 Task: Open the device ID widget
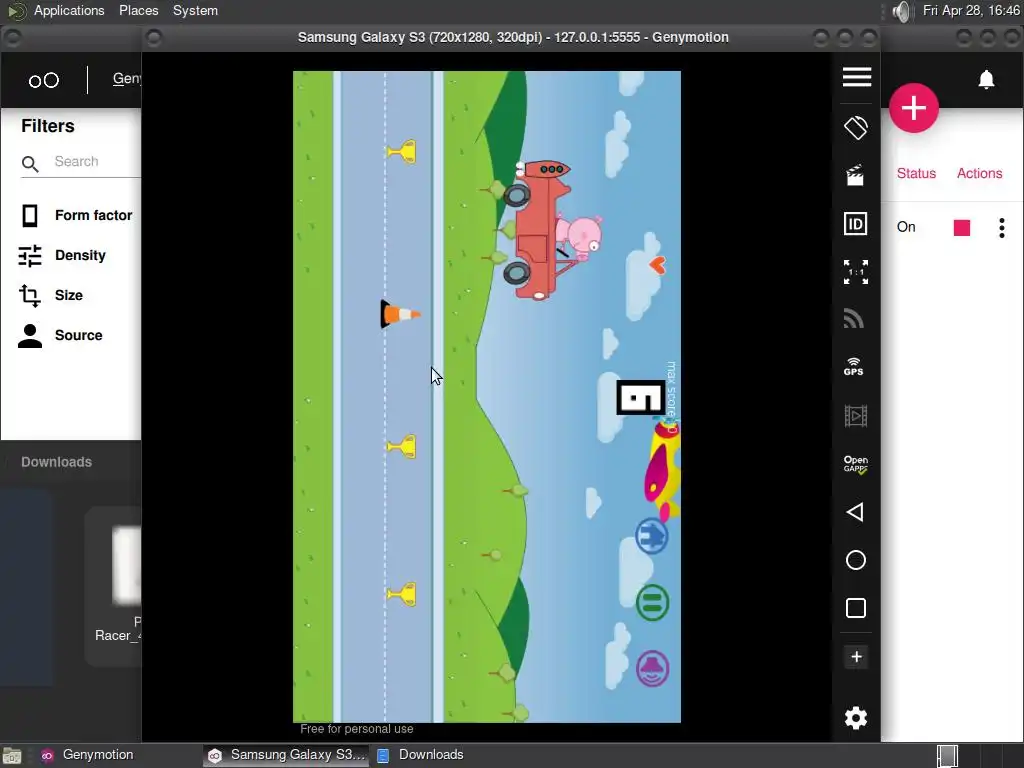pos(856,224)
